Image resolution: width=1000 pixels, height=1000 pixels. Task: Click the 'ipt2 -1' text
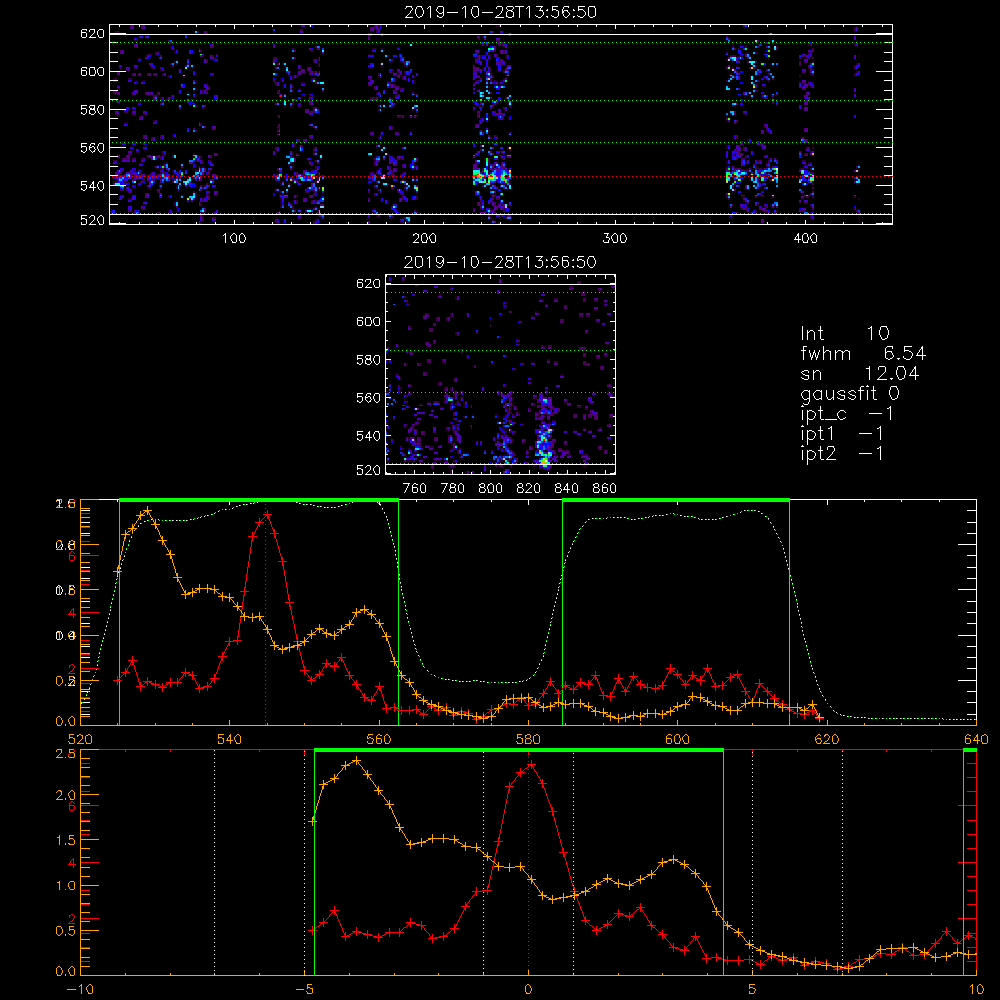[842, 454]
